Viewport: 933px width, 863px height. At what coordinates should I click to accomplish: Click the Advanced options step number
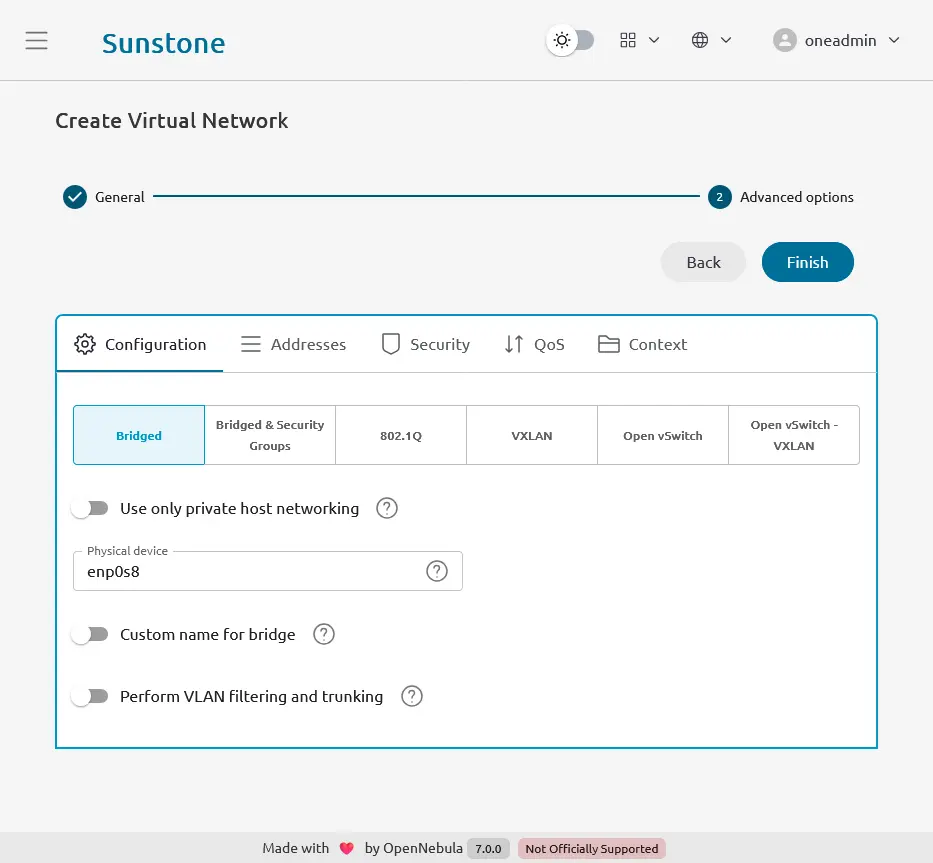(x=719, y=197)
